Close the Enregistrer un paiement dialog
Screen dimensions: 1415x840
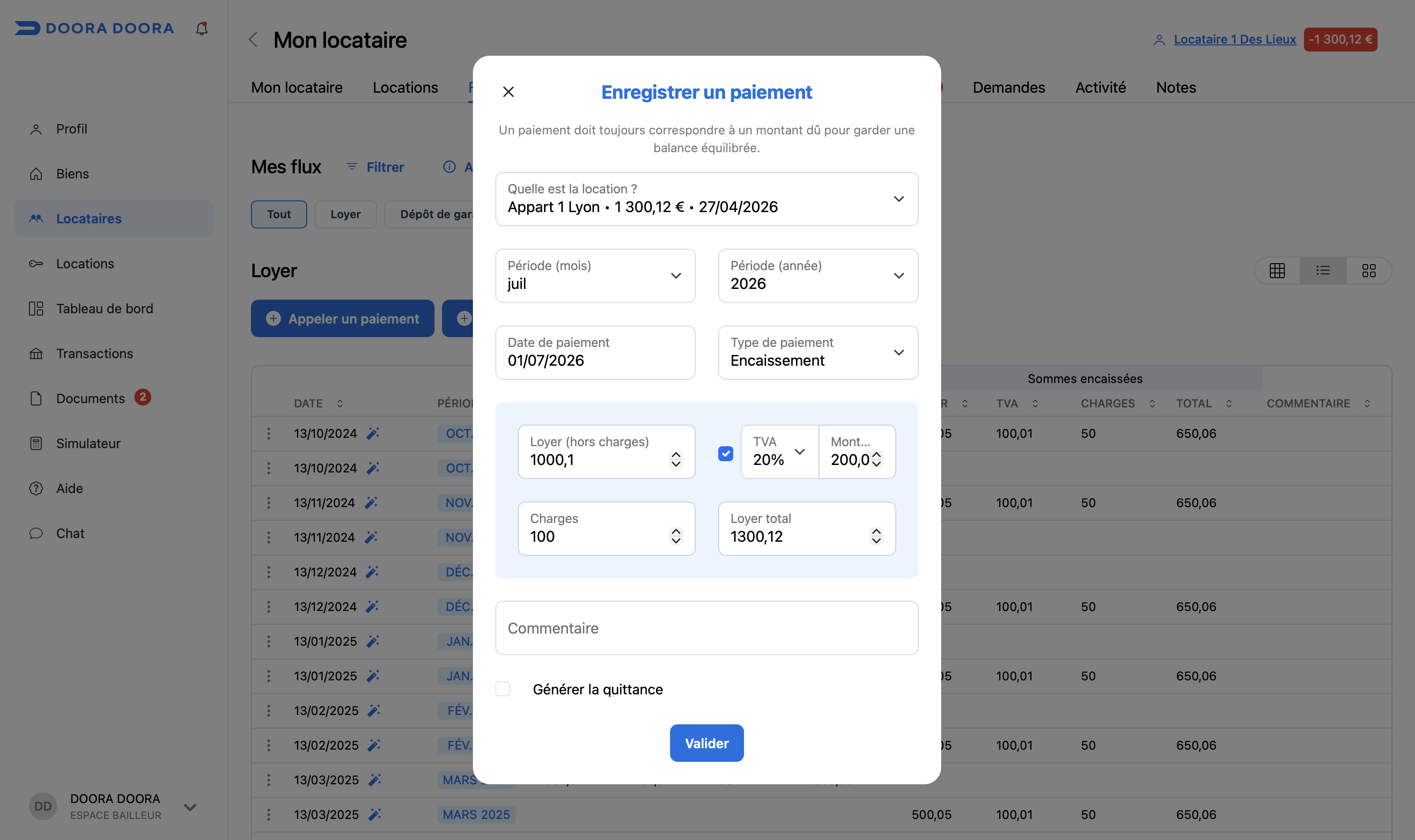pyautogui.click(x=509, y=92)
